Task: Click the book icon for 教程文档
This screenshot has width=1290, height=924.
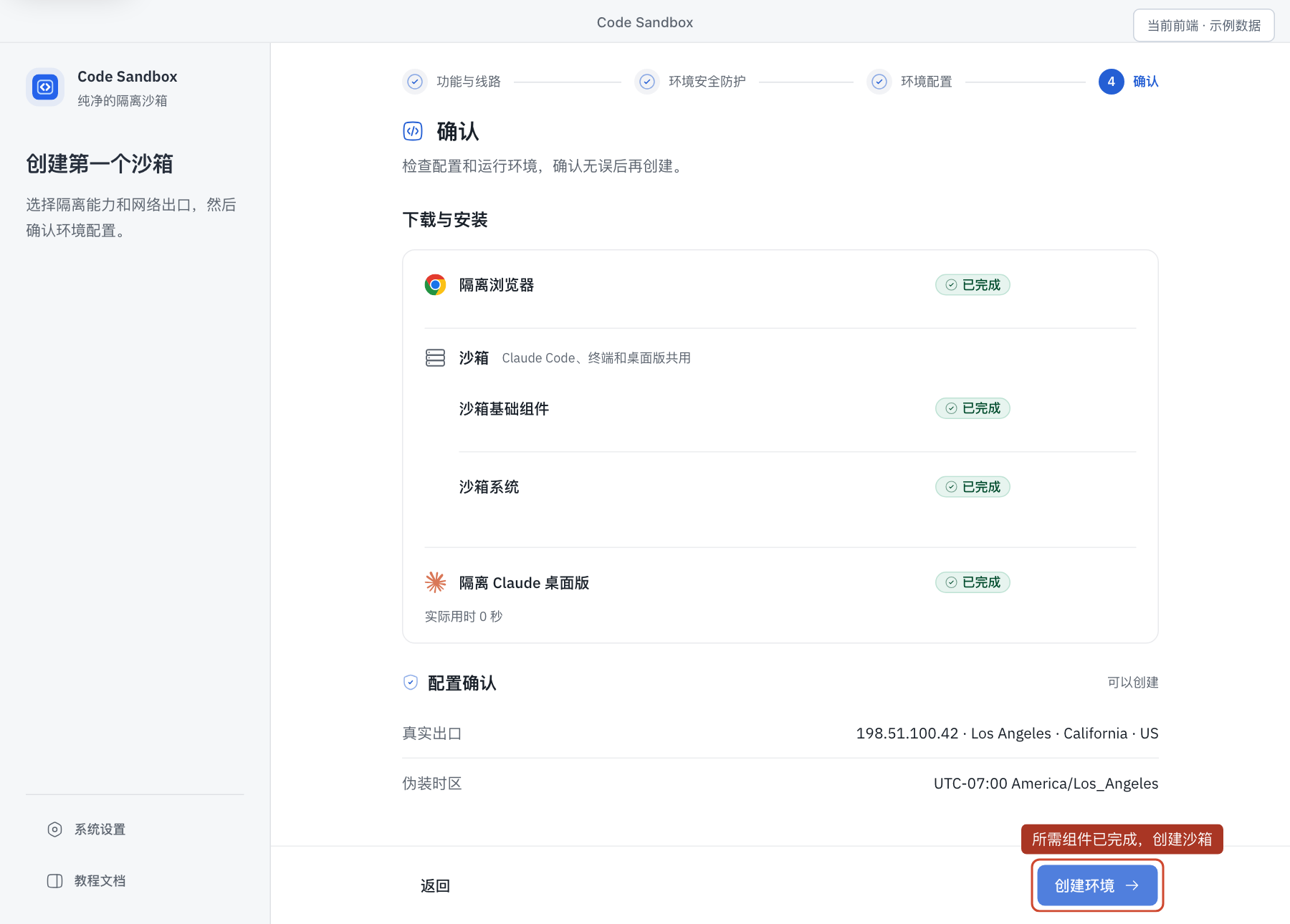Action: 54,881
